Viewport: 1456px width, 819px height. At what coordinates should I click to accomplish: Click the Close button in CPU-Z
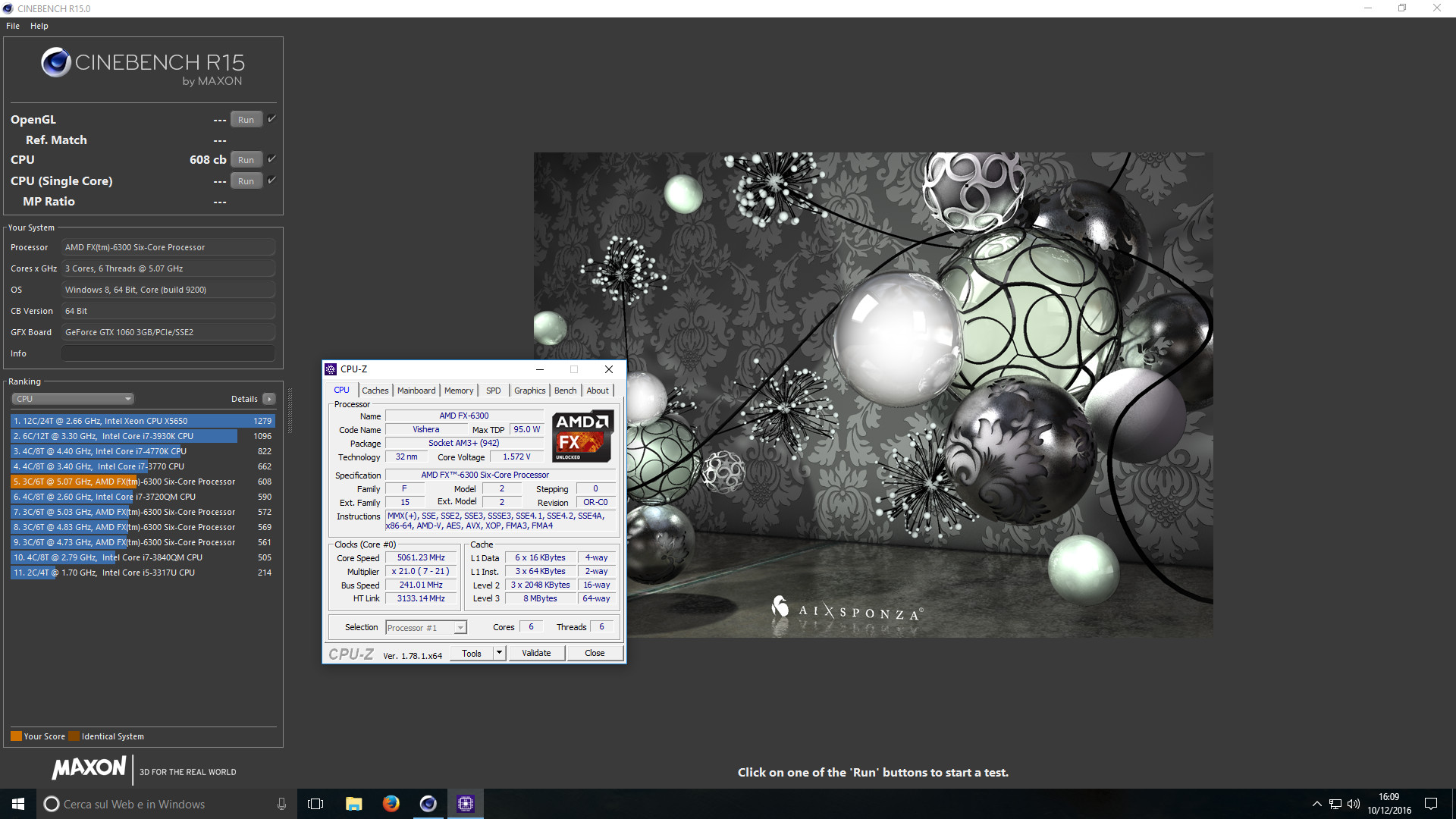595,653
